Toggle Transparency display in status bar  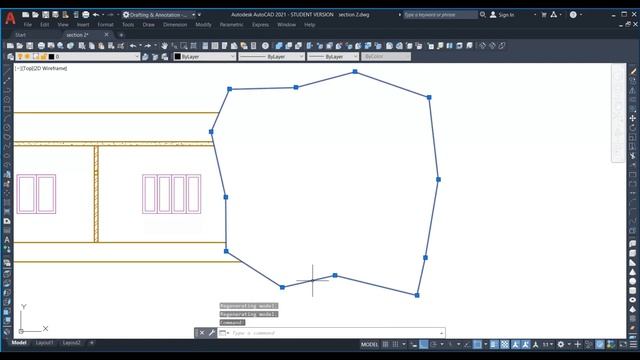pyautogui.click(x=505, y=344)
